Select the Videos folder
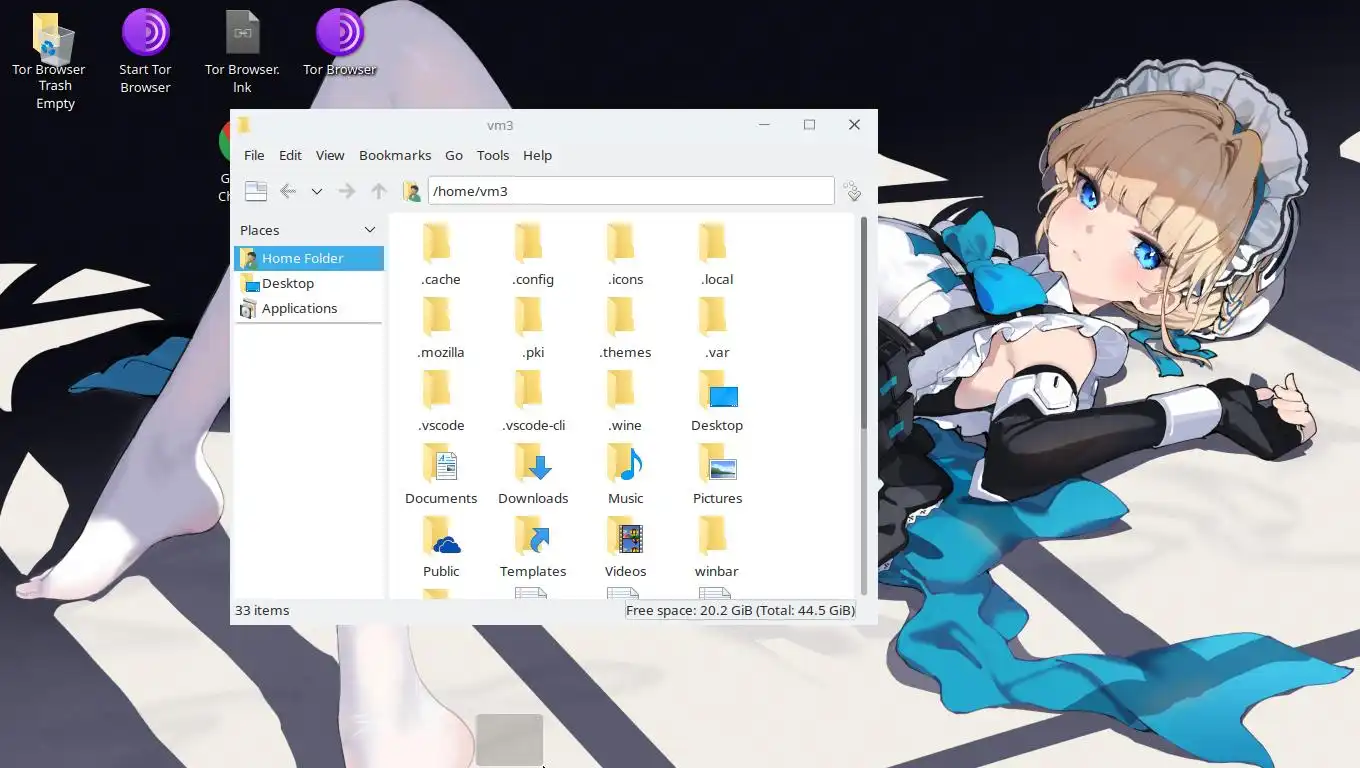Screen dimensions: 1360x768 625,547
